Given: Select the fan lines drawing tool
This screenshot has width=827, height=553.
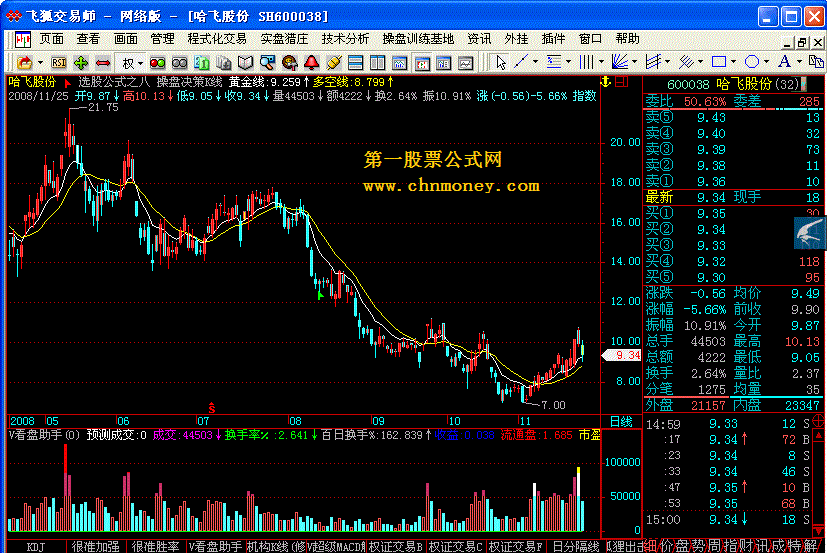Looking at the screenshot, I should click(x=620, y=63).
